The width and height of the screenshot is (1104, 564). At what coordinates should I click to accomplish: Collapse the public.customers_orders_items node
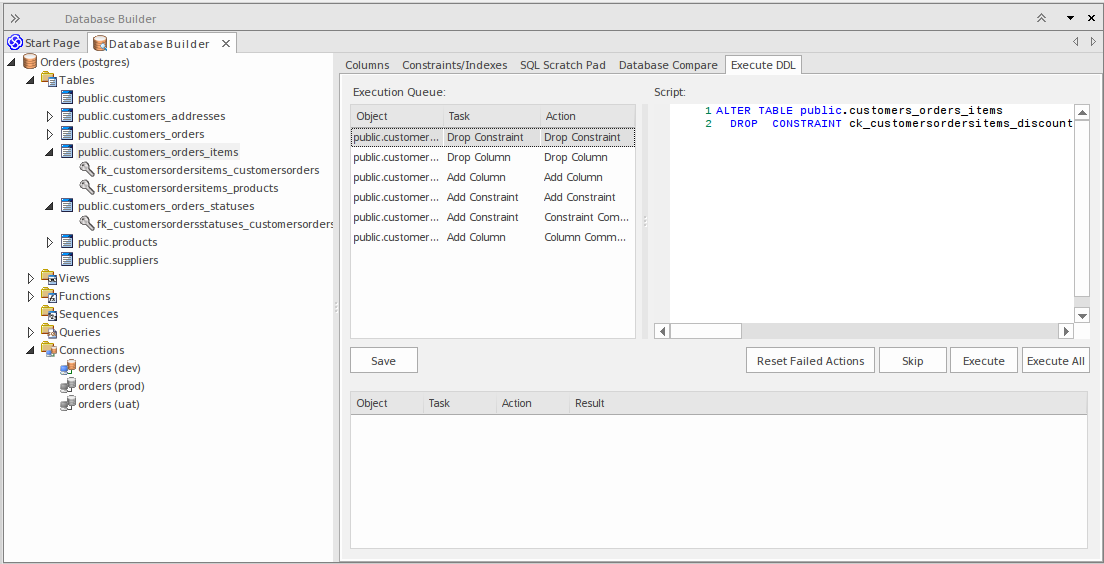pos(50,153)
